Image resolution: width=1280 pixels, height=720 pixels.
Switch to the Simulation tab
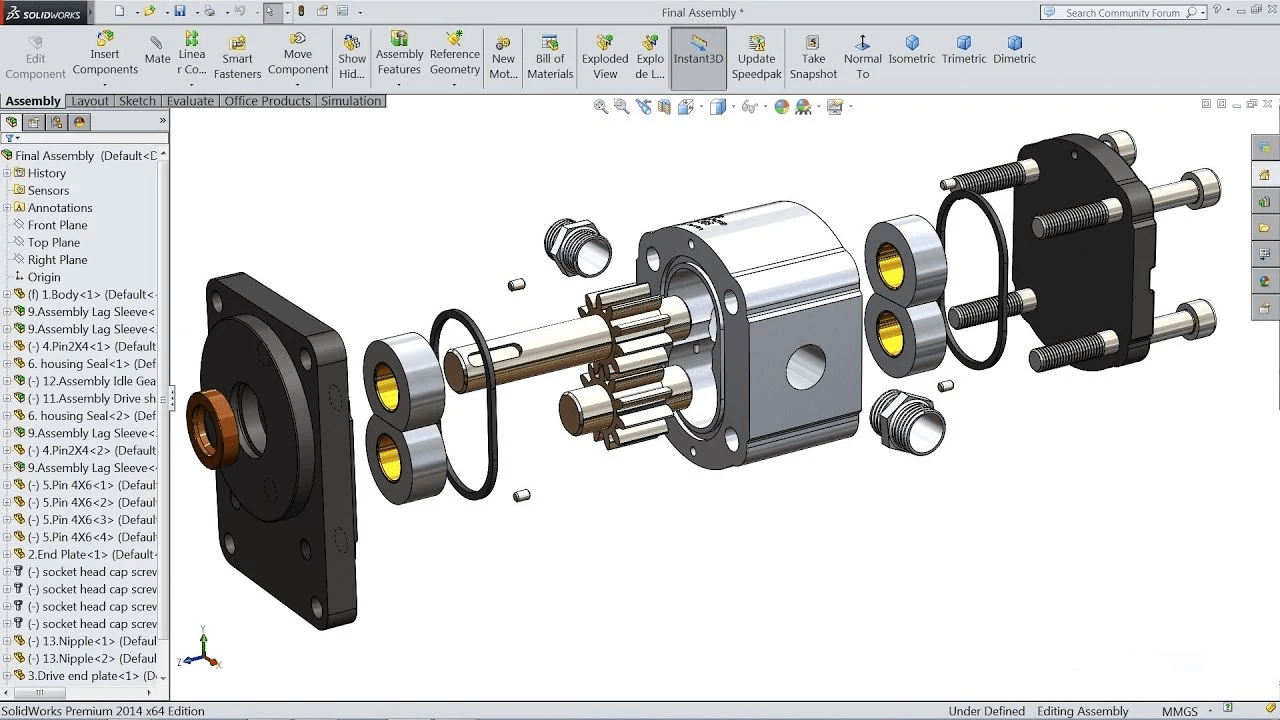click(x=350, y=100)
